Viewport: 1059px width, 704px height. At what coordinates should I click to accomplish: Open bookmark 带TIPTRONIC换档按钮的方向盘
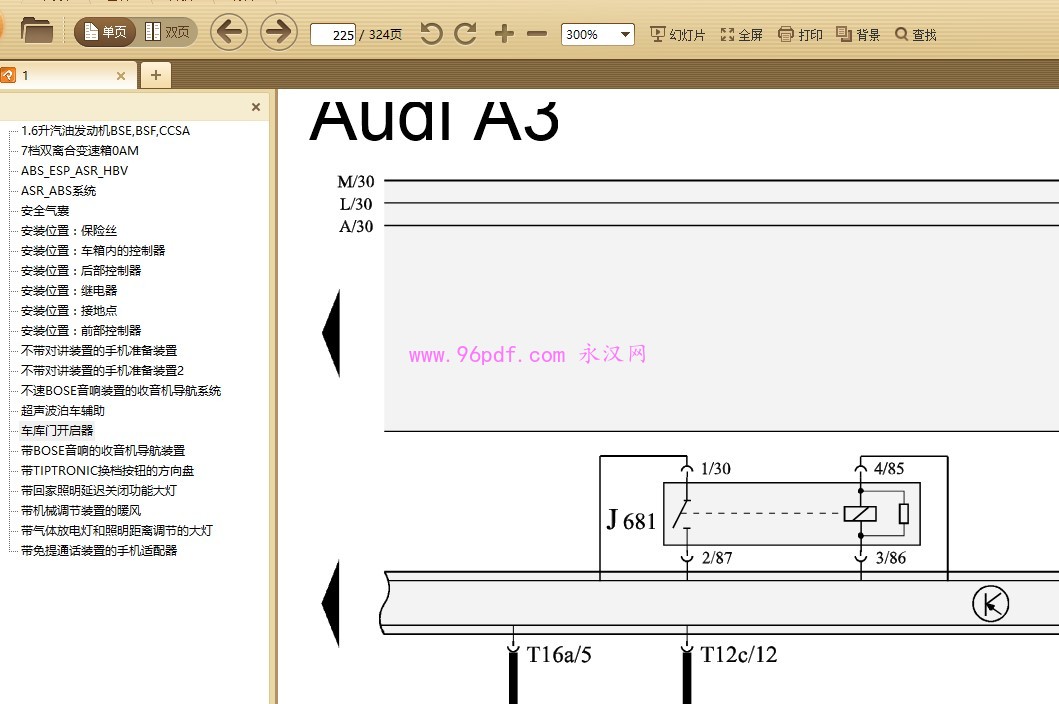pyautogui.click(x=107, y=470)
